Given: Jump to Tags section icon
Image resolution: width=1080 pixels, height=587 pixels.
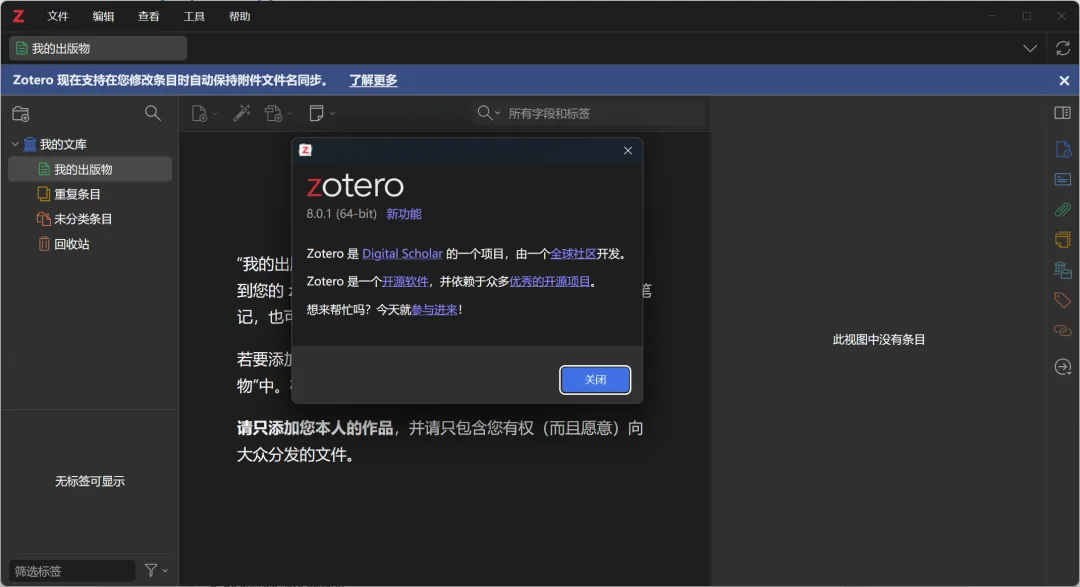Looking at the screenshot, I should (x=1063, y=300).
